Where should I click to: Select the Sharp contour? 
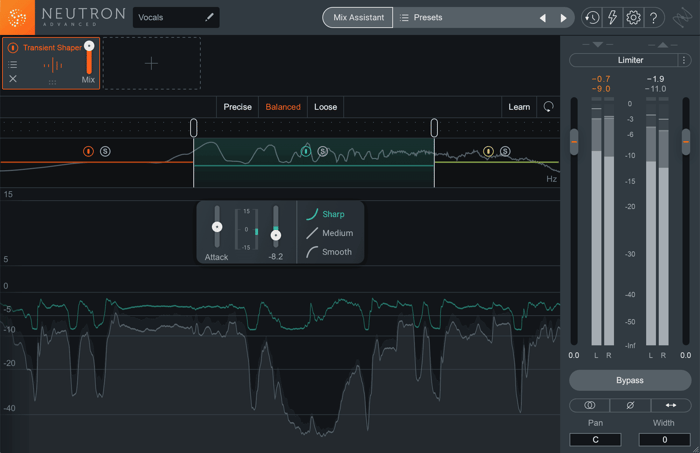(x=326, y=214)
